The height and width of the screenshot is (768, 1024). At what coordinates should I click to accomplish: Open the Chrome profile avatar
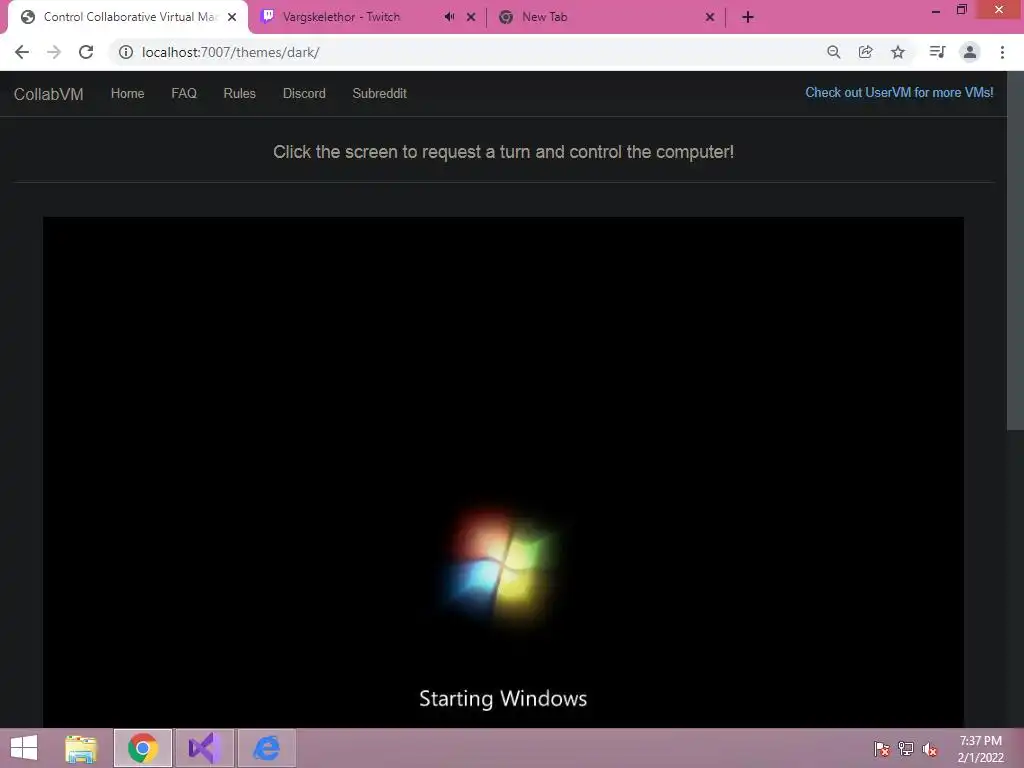[970, 52]
